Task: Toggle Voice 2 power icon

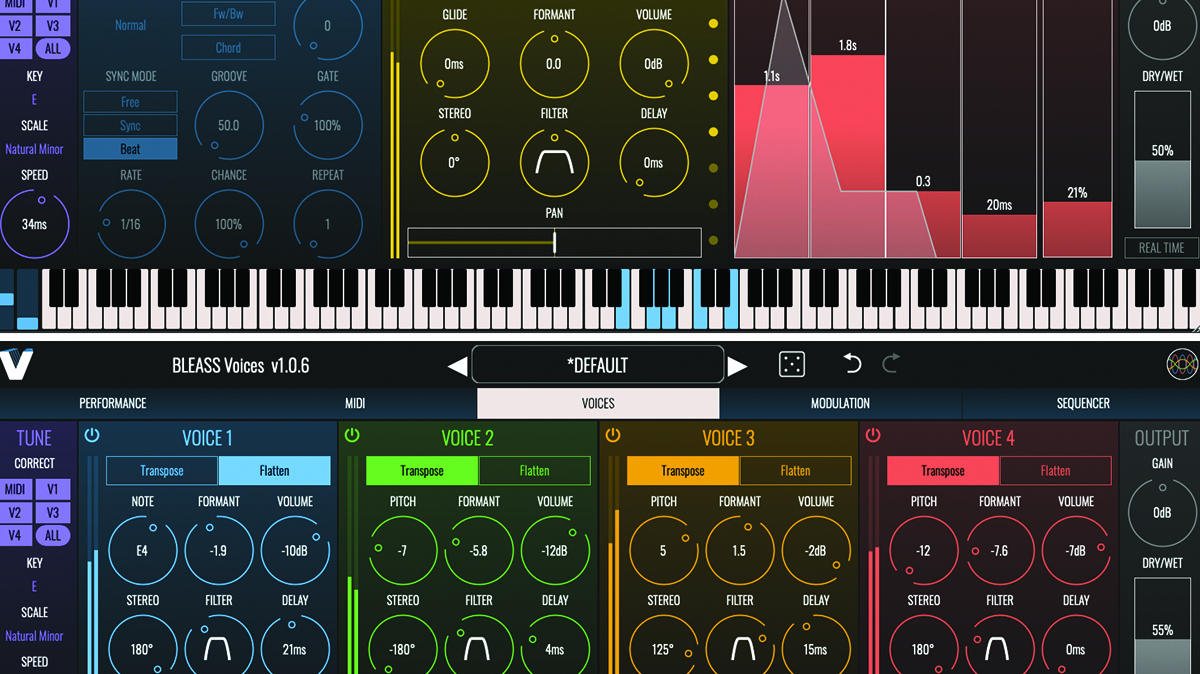Action: 352,435
